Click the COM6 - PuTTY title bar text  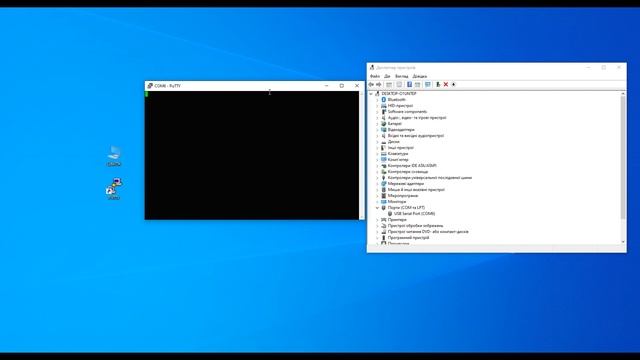(167, 86)
